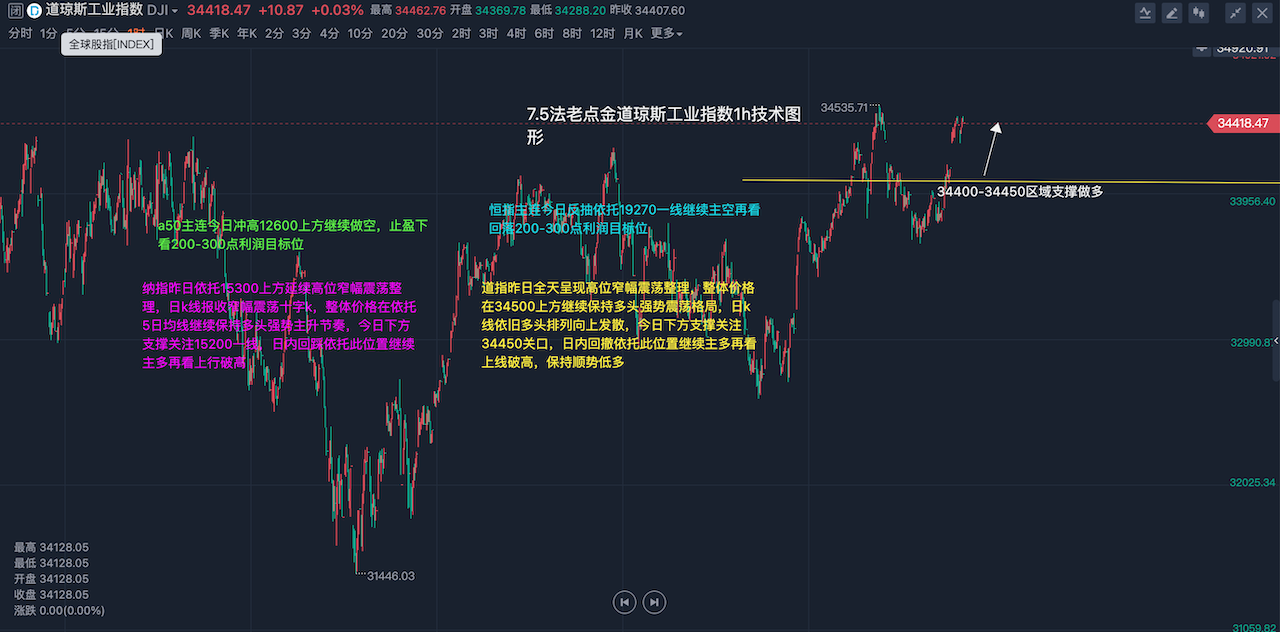Viewport: 1280px width, 632px height.
Task: Choose the 4时 timeframe
Action: (516, 33)
